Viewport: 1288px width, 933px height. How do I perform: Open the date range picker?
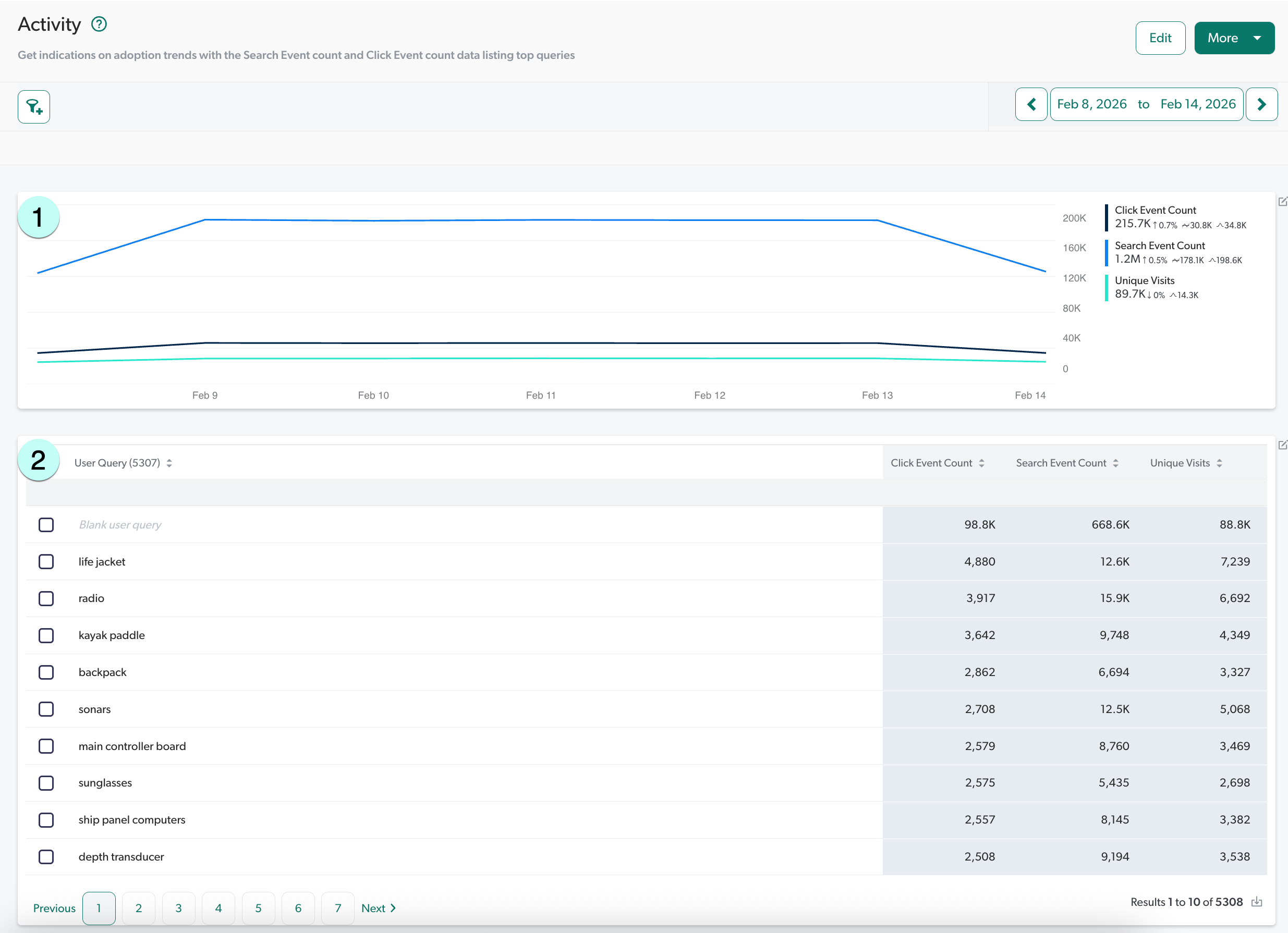pyautogui.click(x=1146, y=104)
